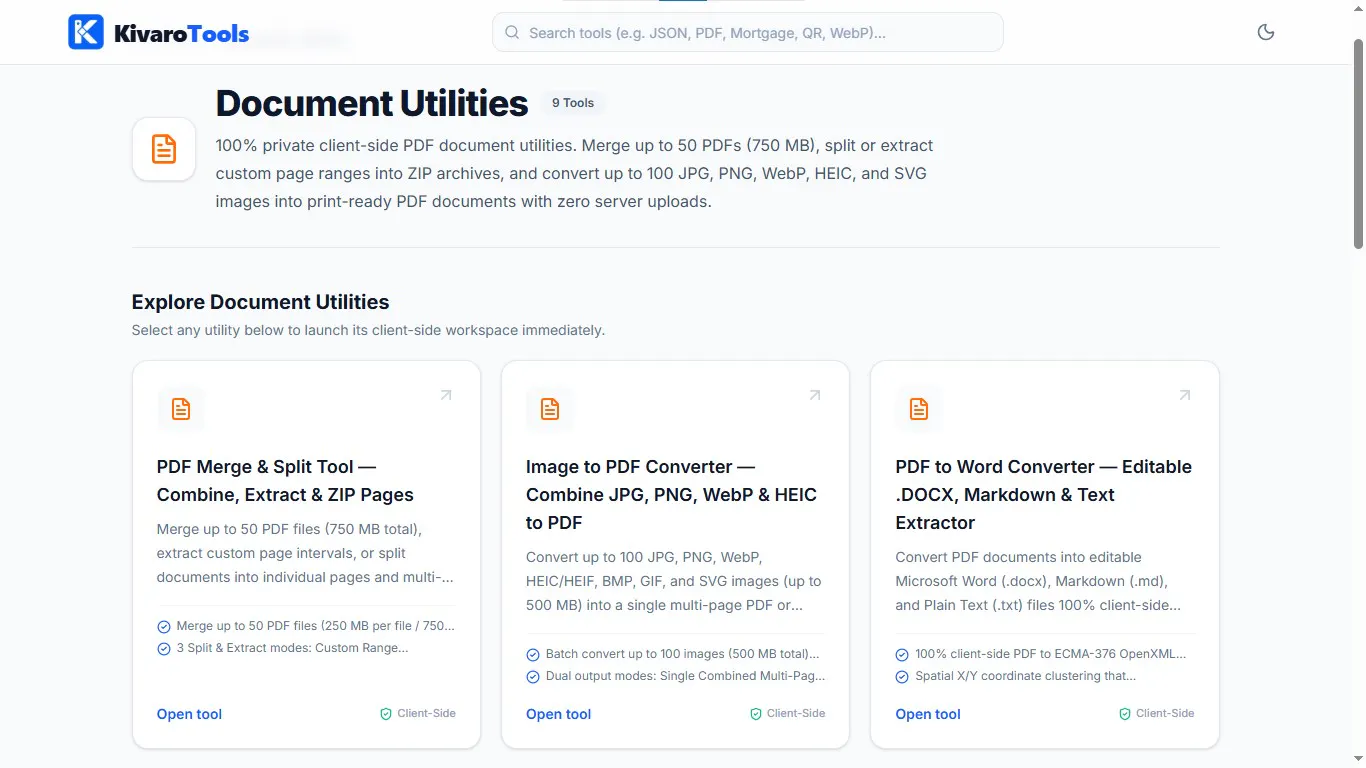Click 'Select any utility below to launch' subtitle
The height and width of the screenshot is (768, 1366).
click(x=368, y=330)
